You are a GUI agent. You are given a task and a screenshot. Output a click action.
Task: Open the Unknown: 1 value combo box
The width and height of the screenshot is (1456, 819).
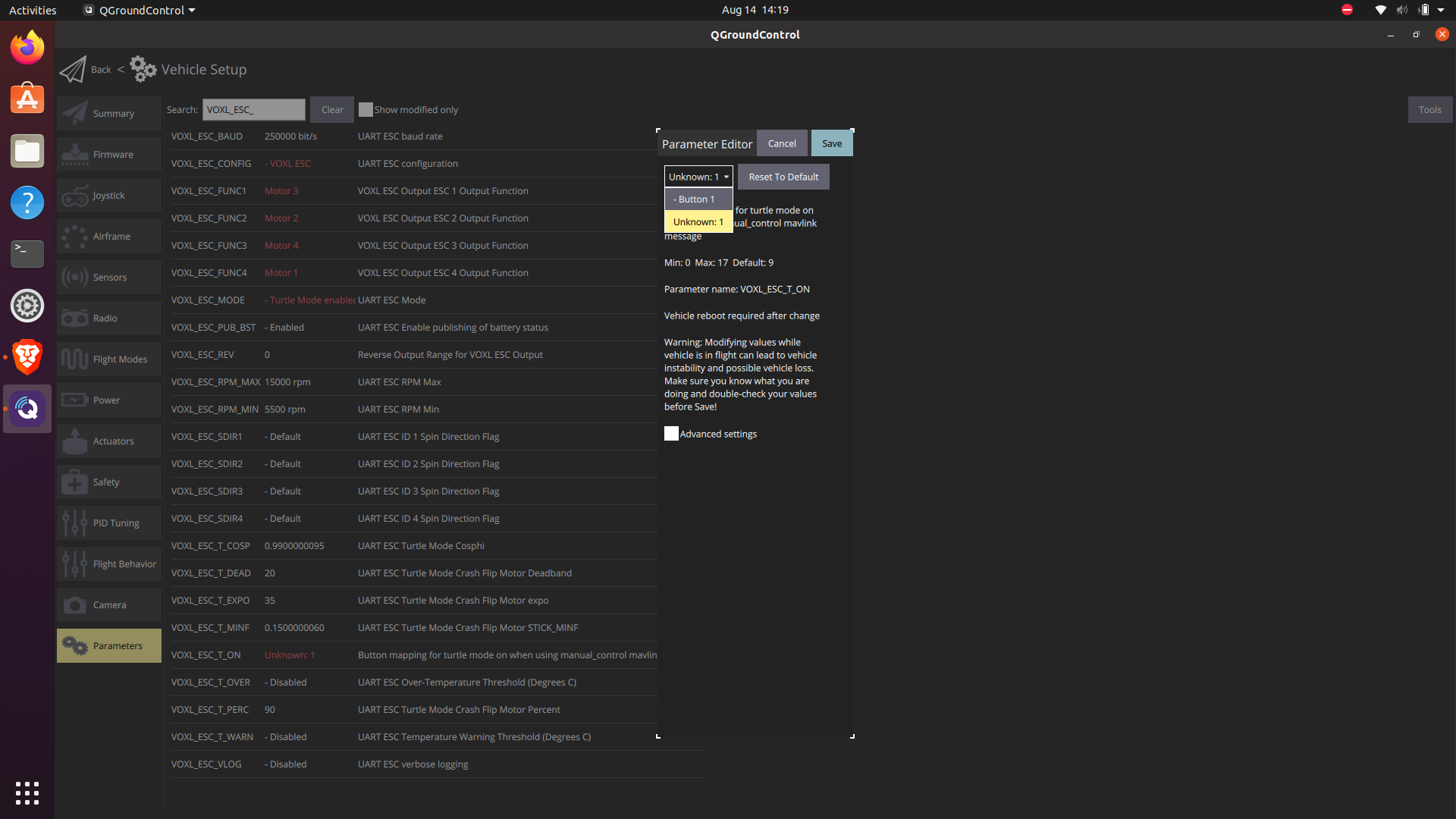[698, 177]
